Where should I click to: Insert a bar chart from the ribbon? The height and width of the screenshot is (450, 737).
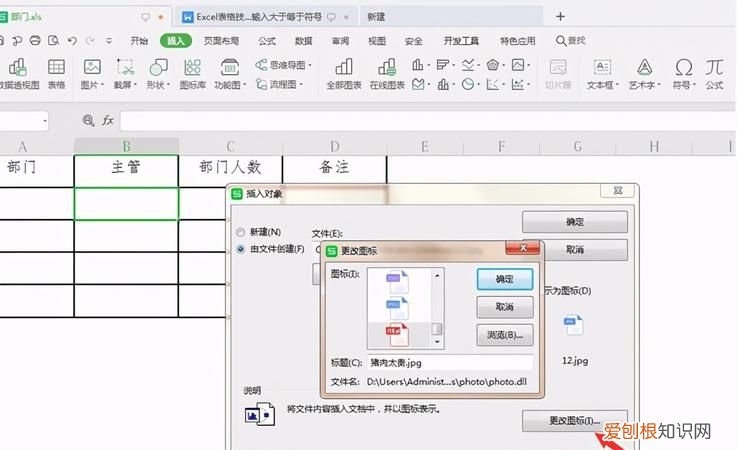(x=442, y=64)
